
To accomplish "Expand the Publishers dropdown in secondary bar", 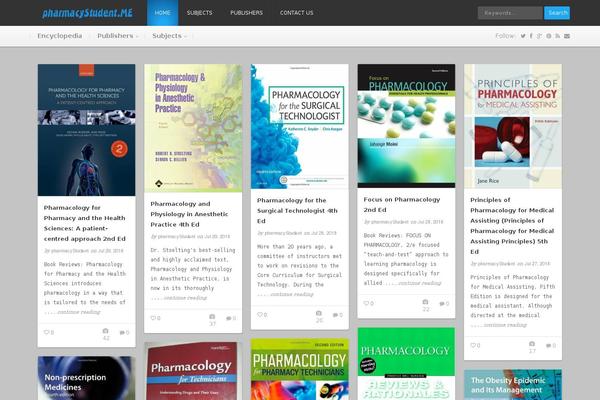I will click(x=117, y=36).
